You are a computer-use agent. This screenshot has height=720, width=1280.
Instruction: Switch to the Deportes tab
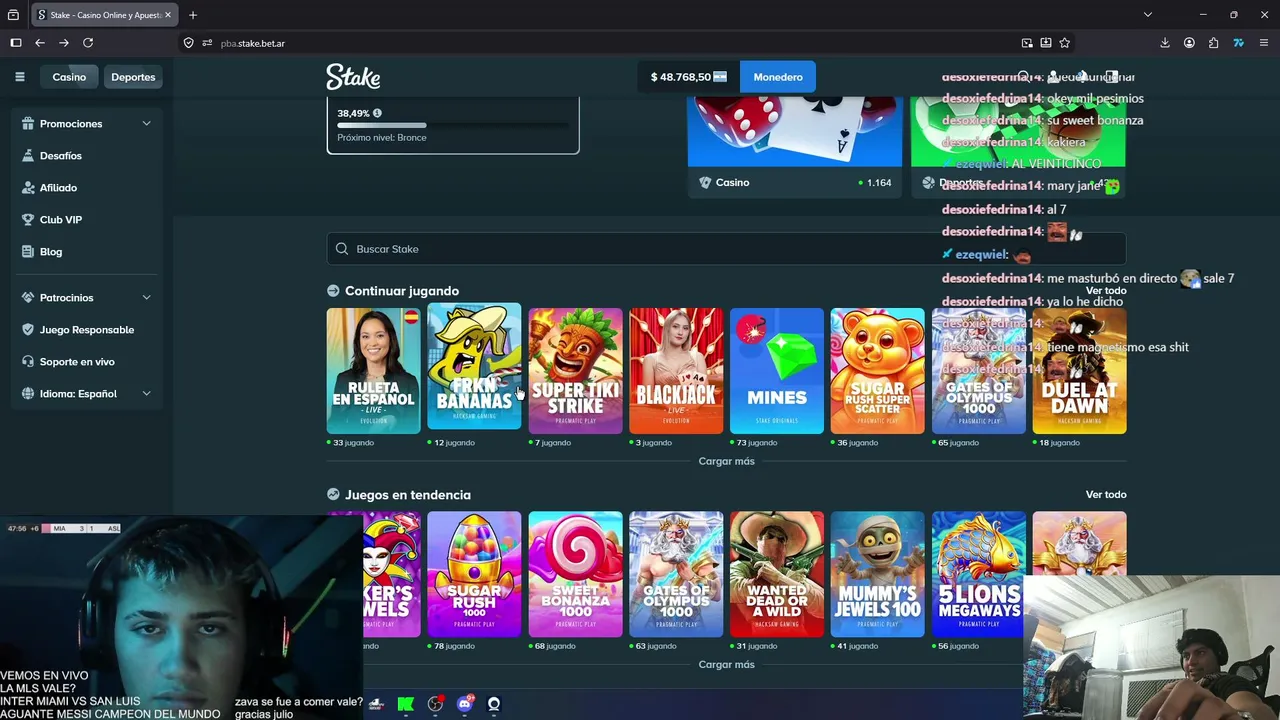click(133, 77)
